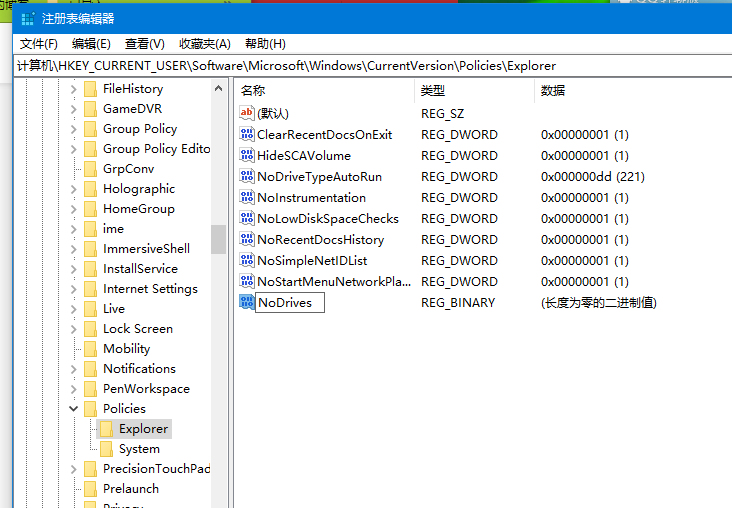Open the 收藏夹(A) menu
The height and width of the screenshot is (508, 732).
[x=205, y=44]
